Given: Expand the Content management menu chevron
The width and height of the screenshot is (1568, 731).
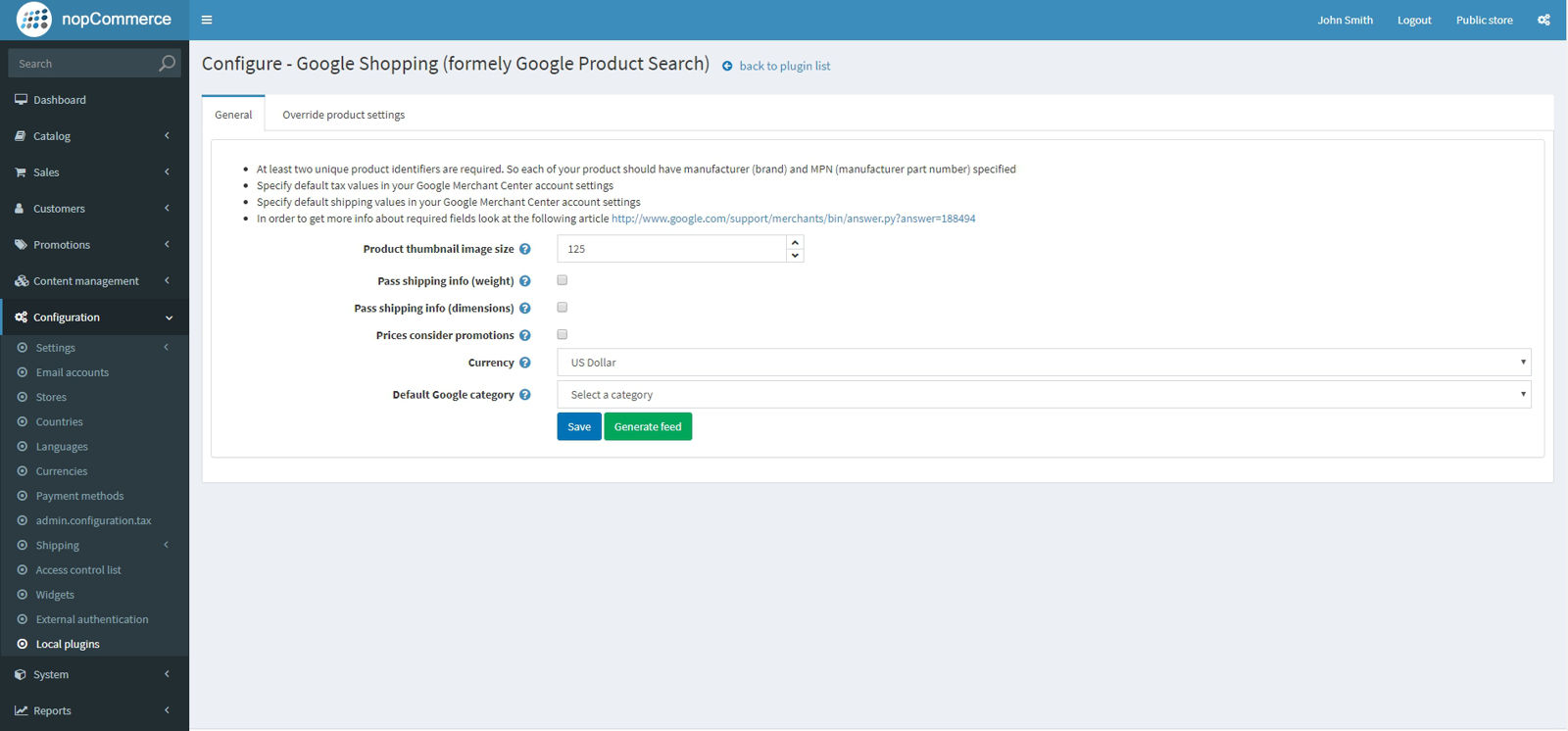Looking at the screenshot, I should 168,281.
